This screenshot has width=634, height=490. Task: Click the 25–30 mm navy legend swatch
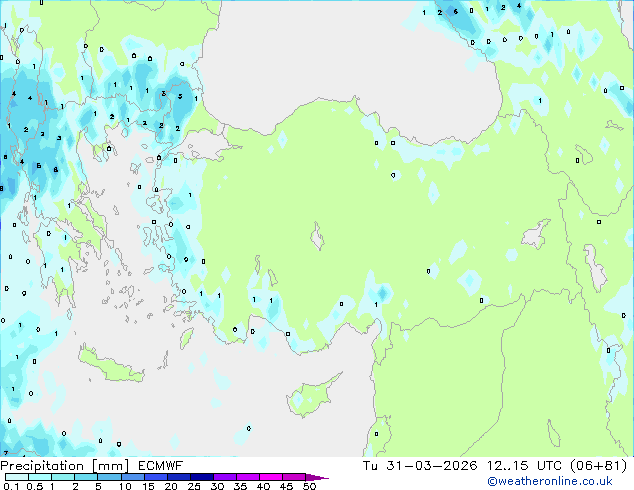201,477
